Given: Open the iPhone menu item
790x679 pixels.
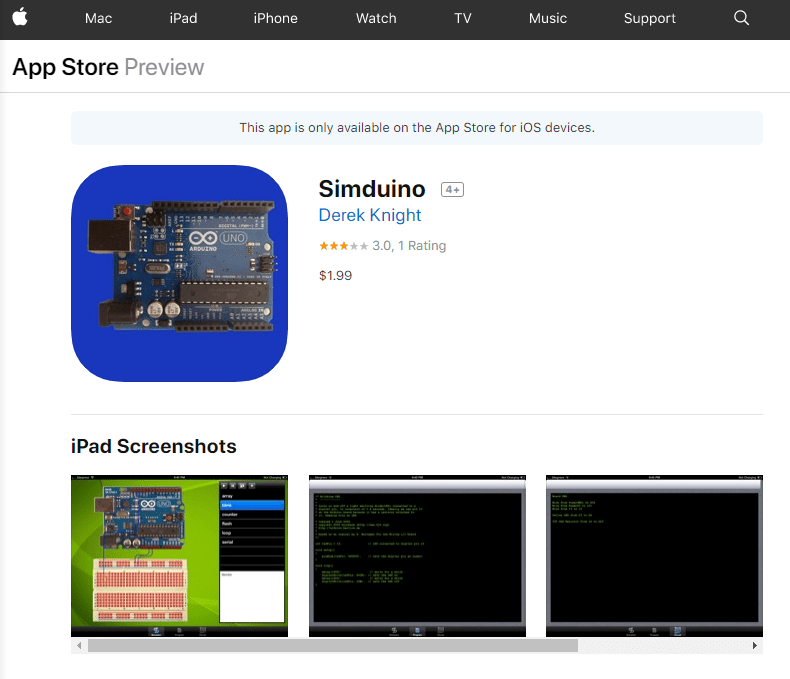Looking at the screenshot, I should click(x=276, y=19).
